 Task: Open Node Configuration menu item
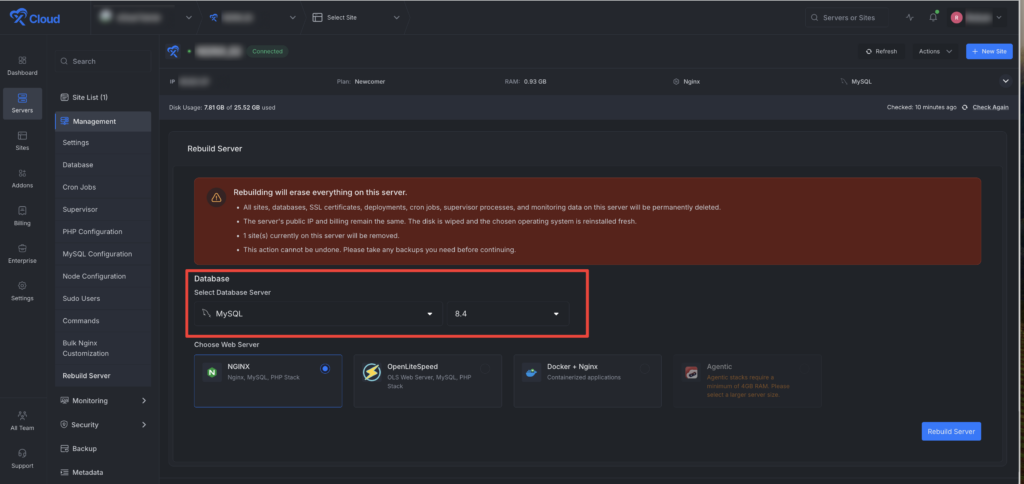pos(94,276)
